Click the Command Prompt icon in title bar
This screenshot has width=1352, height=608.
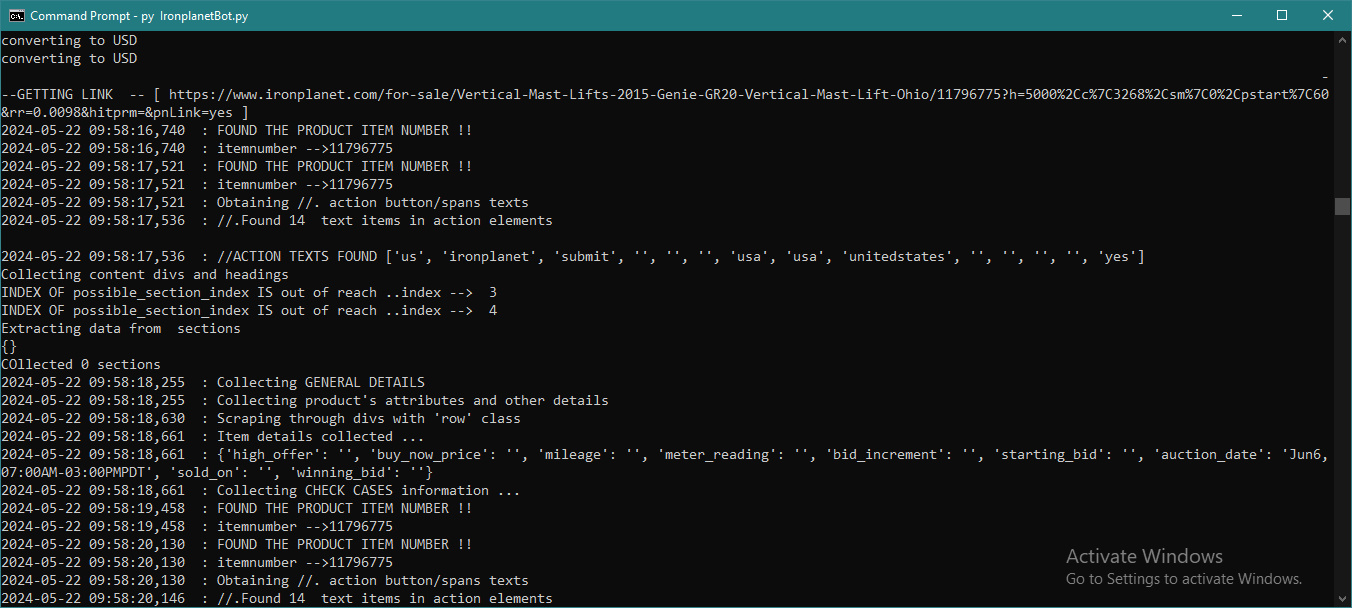point(16,15)
